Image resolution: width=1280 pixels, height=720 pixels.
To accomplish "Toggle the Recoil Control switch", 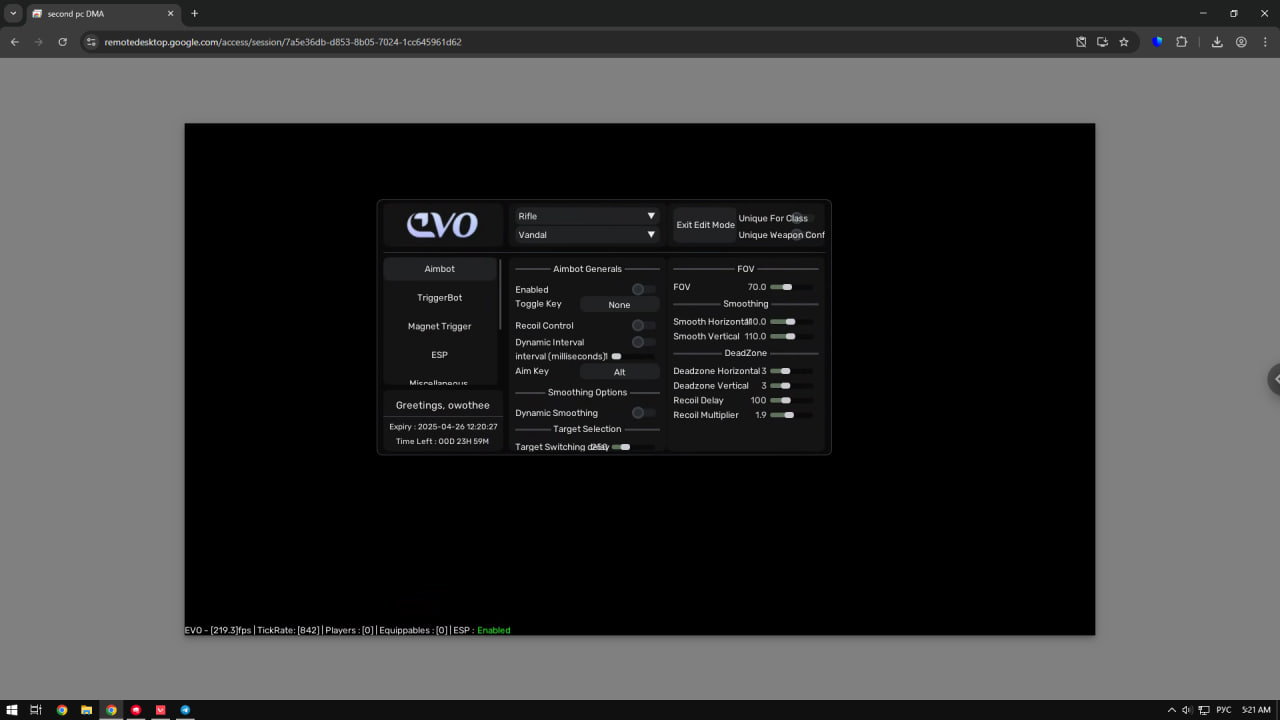I will point(643,326).
